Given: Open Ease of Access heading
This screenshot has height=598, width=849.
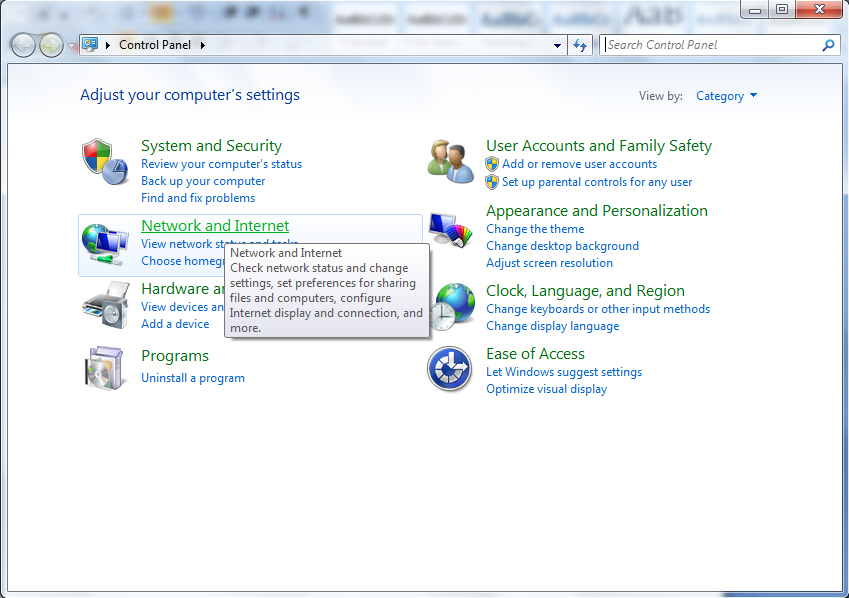Looking at the screenshot, I should pyautogui.click(x=535, y=354).
